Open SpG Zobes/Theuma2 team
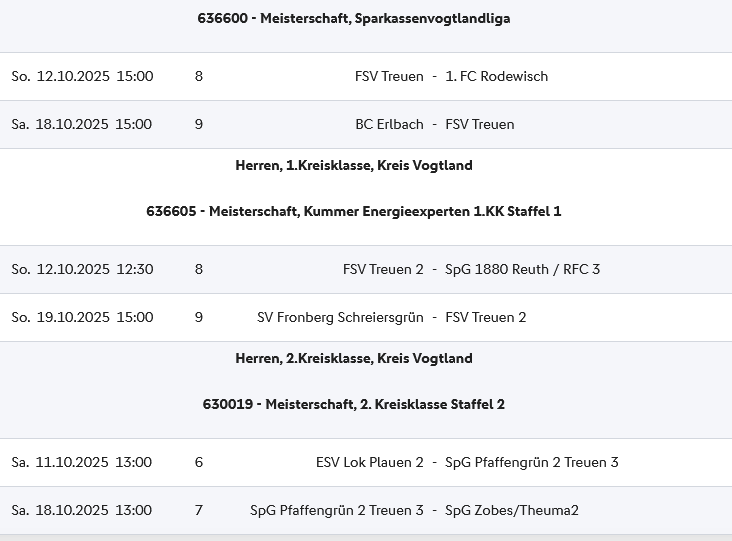Screen dimensions: 732x541 [x=512, y=511]
